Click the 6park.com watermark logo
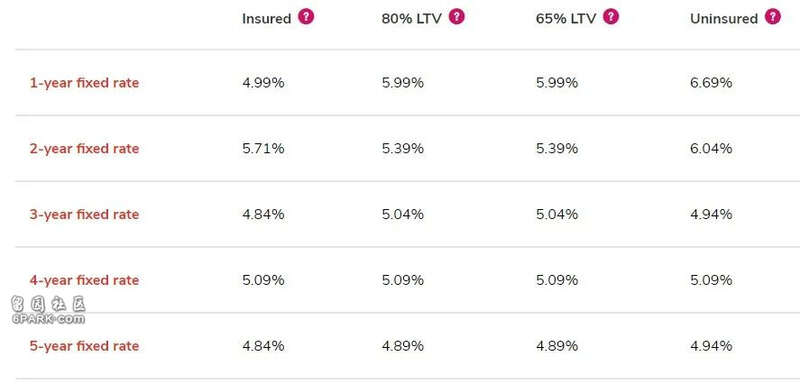Screen dimensions: 800x384 coord(48,311)
